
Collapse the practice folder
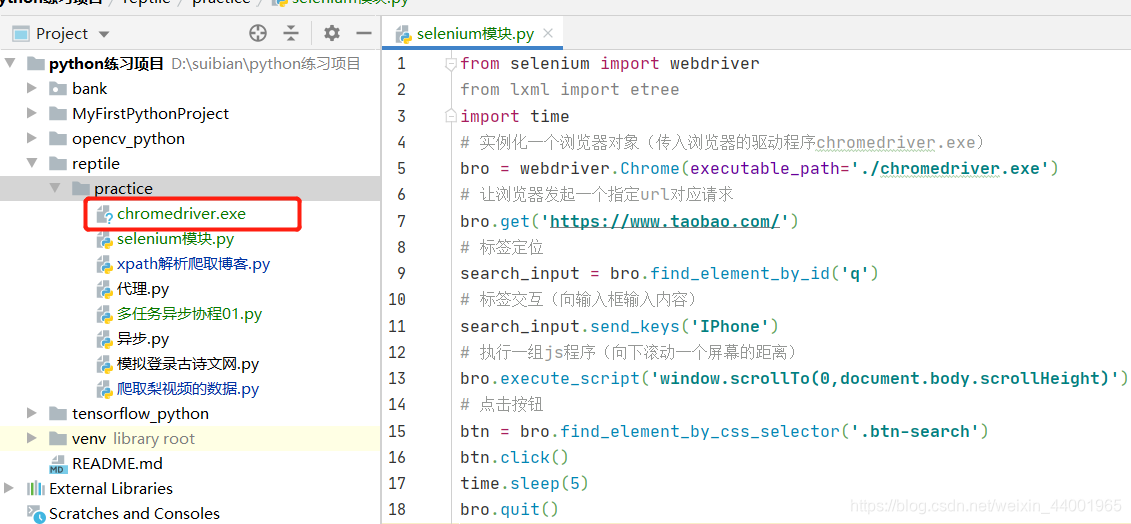(x=55, y=188)
